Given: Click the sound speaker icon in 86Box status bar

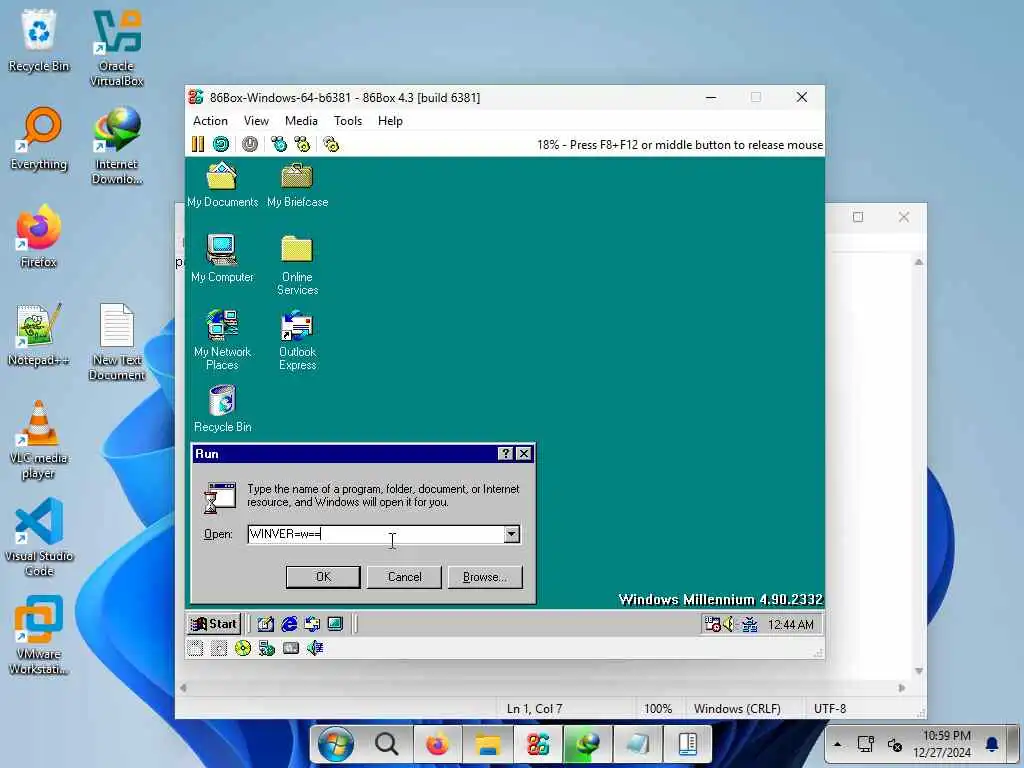Looking at the screenshot, I should pos(315,648).
